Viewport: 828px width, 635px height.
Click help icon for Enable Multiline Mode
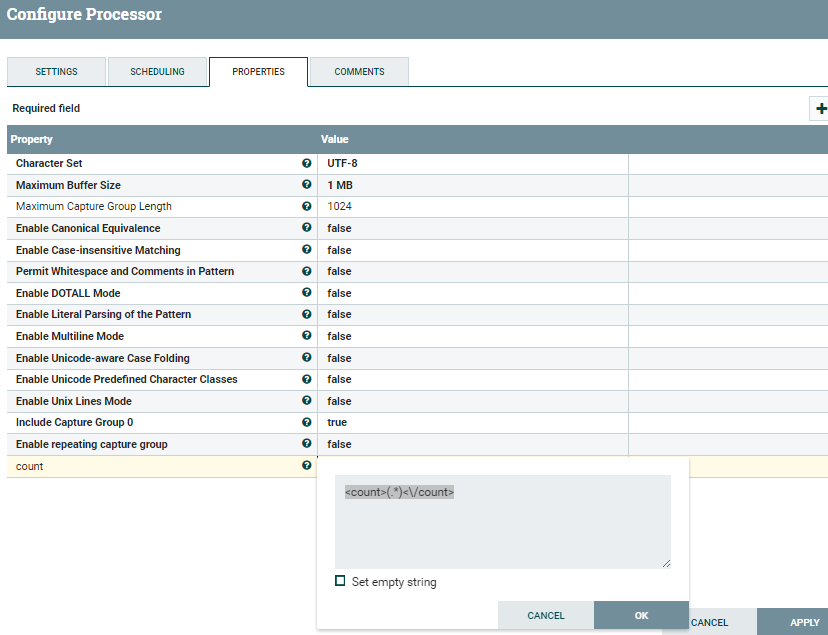coord(307,336)
